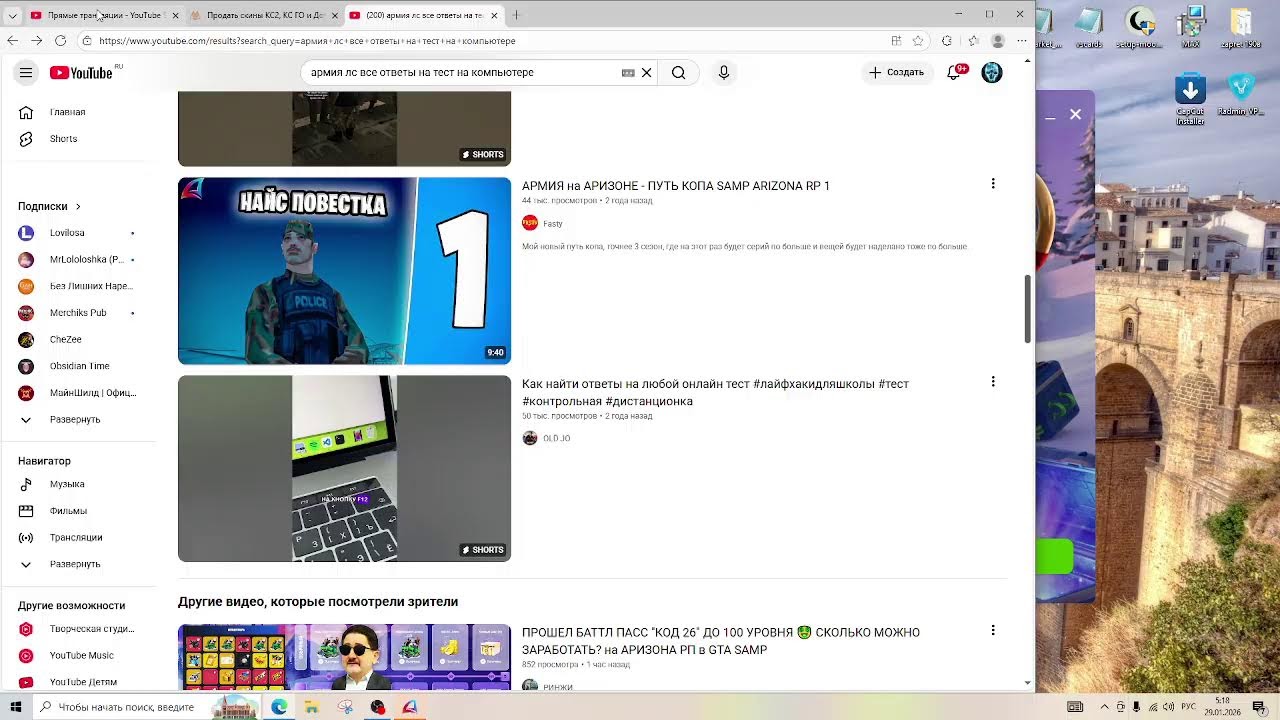Image resolution: width=1280 pixels, height=720 pixels.
Task: Switch to the Продать скины КС2 tab
Action: point(264,15)
